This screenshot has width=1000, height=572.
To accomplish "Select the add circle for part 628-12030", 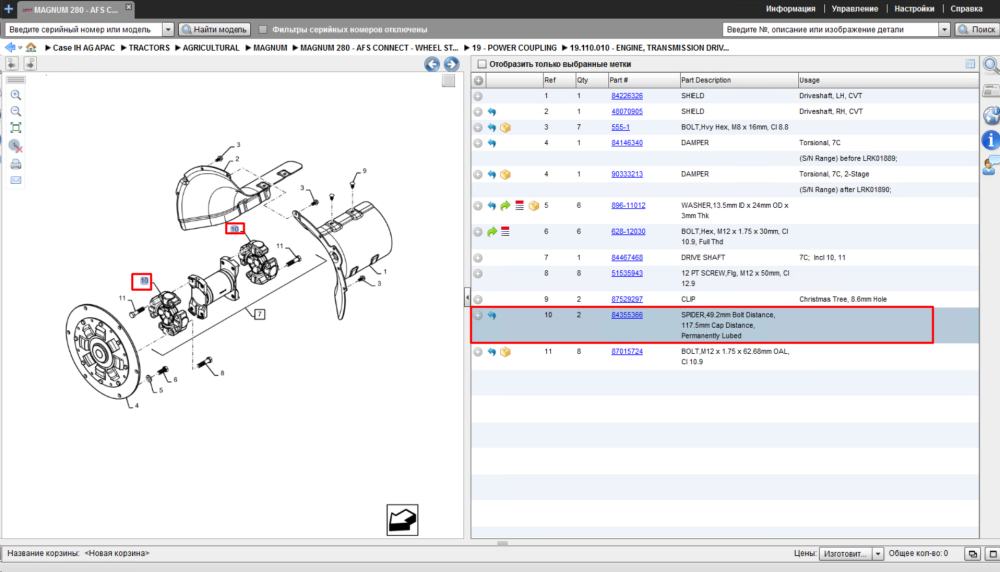I will click(478, 232).
